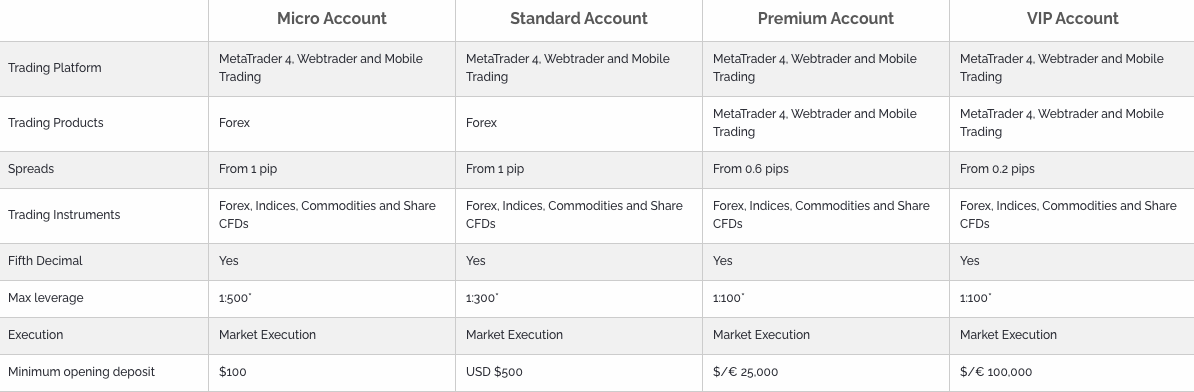This screenshot has height=392, width=1194.
Task: Click the Minimum opening deposit label
Action: [81, 371]
